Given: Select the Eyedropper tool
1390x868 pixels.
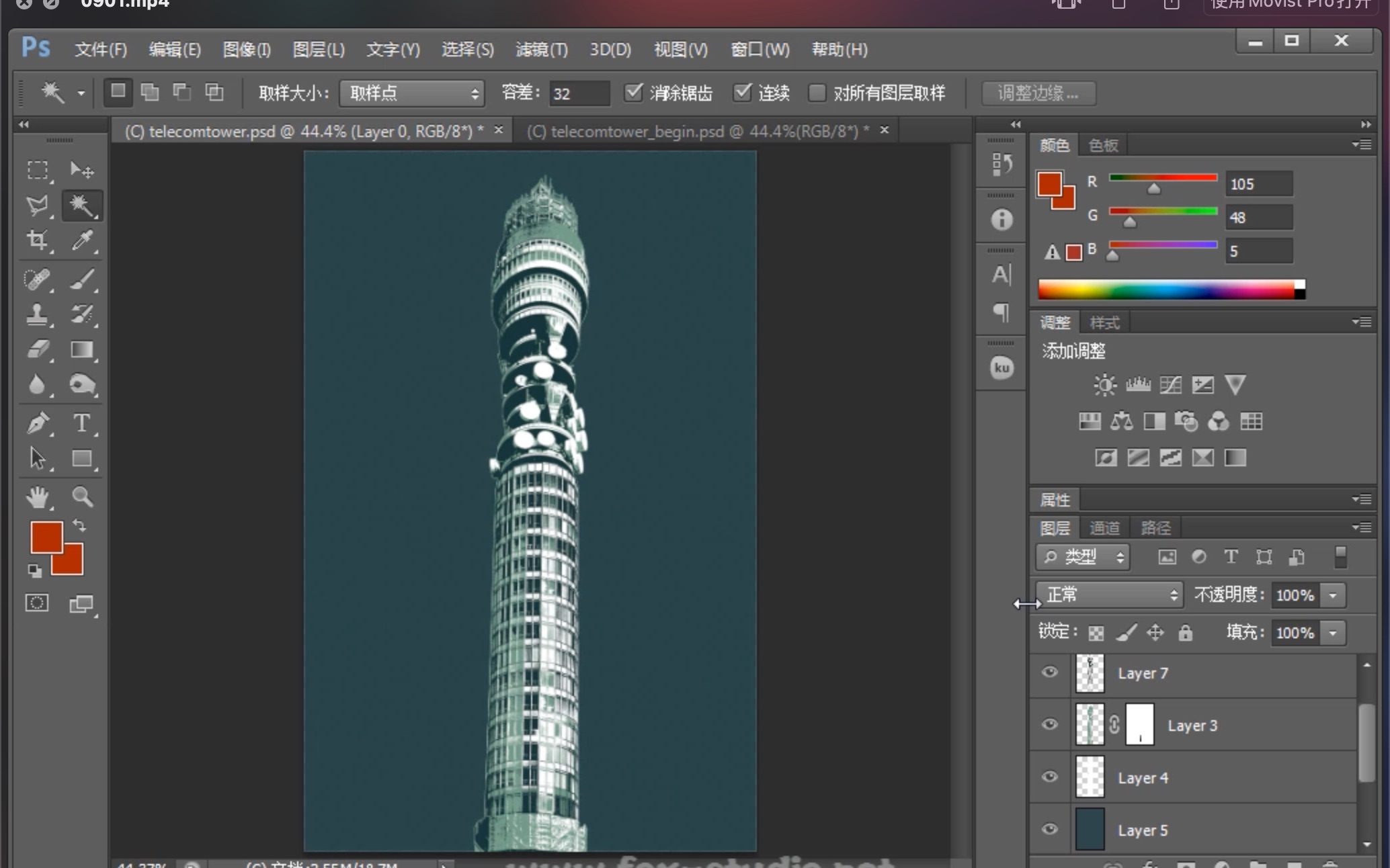Looking at the screenshot, I should pos(82,241).
